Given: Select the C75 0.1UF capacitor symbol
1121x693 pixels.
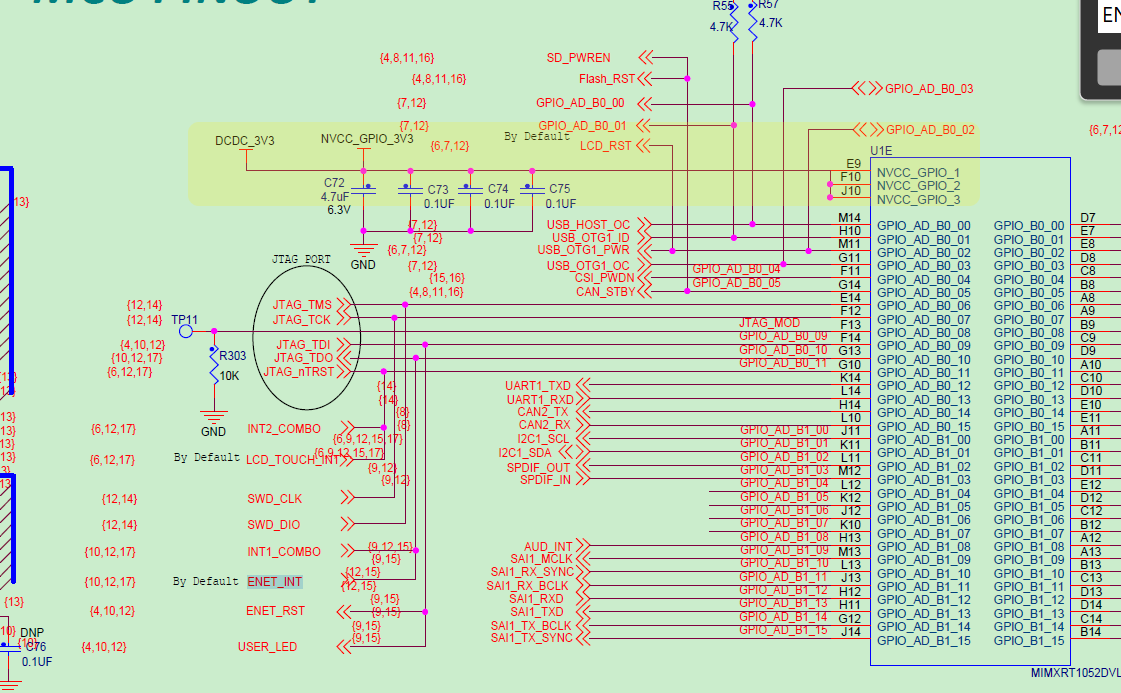Looking at the screenshot, I should click(533, 190).
